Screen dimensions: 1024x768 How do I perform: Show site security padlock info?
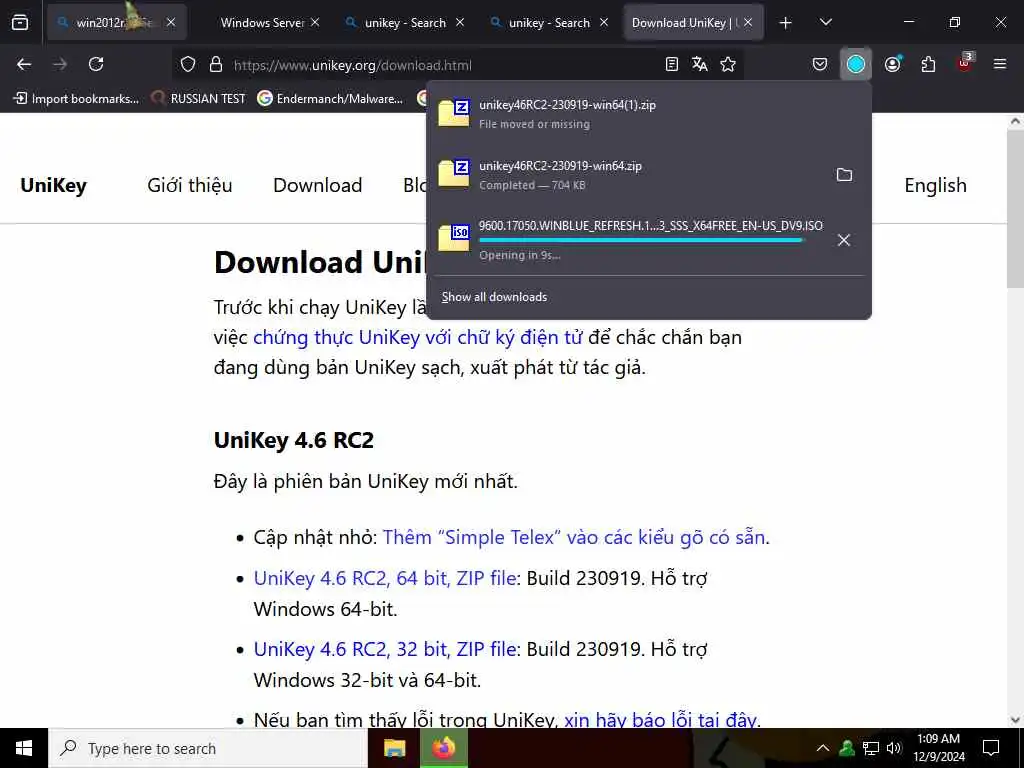coord(216,64)
